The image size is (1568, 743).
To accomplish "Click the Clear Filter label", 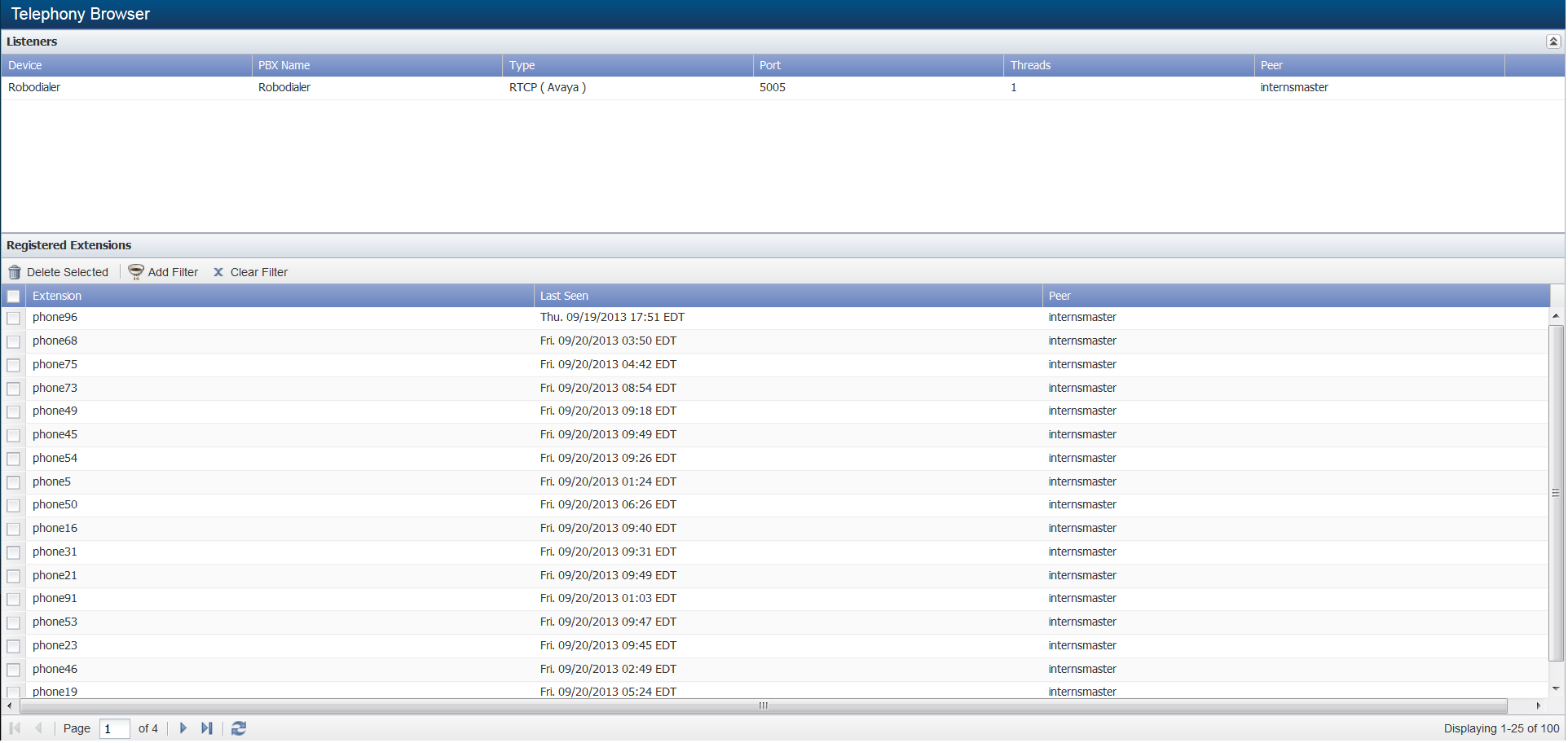I will click(x=259, y=273).
